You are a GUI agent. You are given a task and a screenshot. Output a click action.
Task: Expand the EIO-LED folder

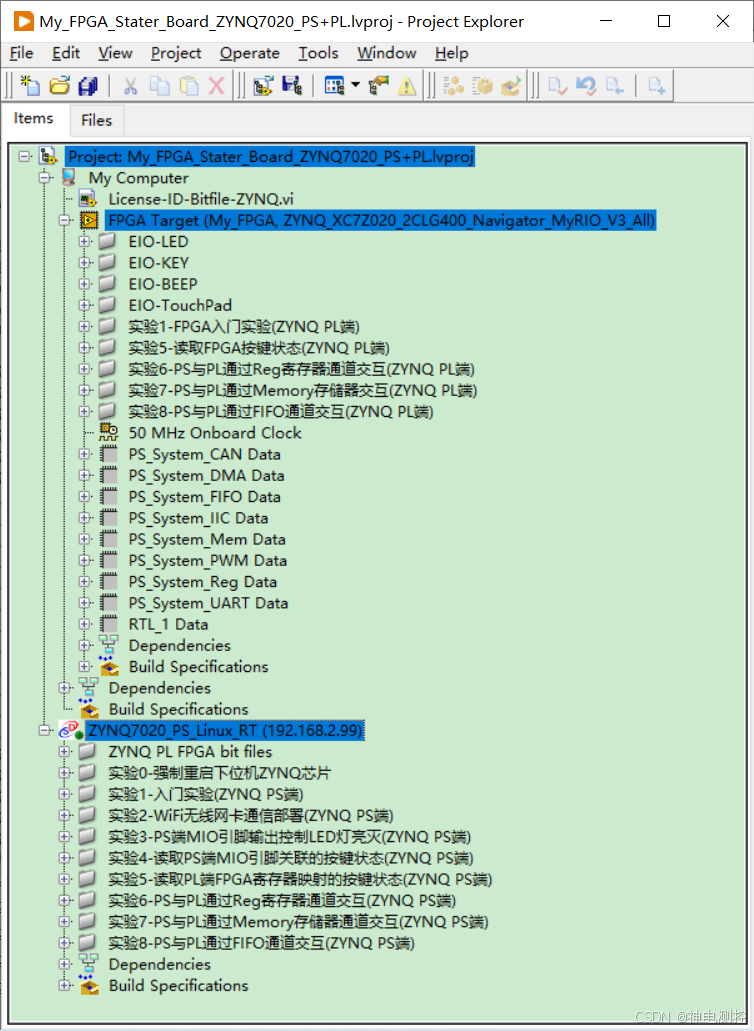point(84,241)
